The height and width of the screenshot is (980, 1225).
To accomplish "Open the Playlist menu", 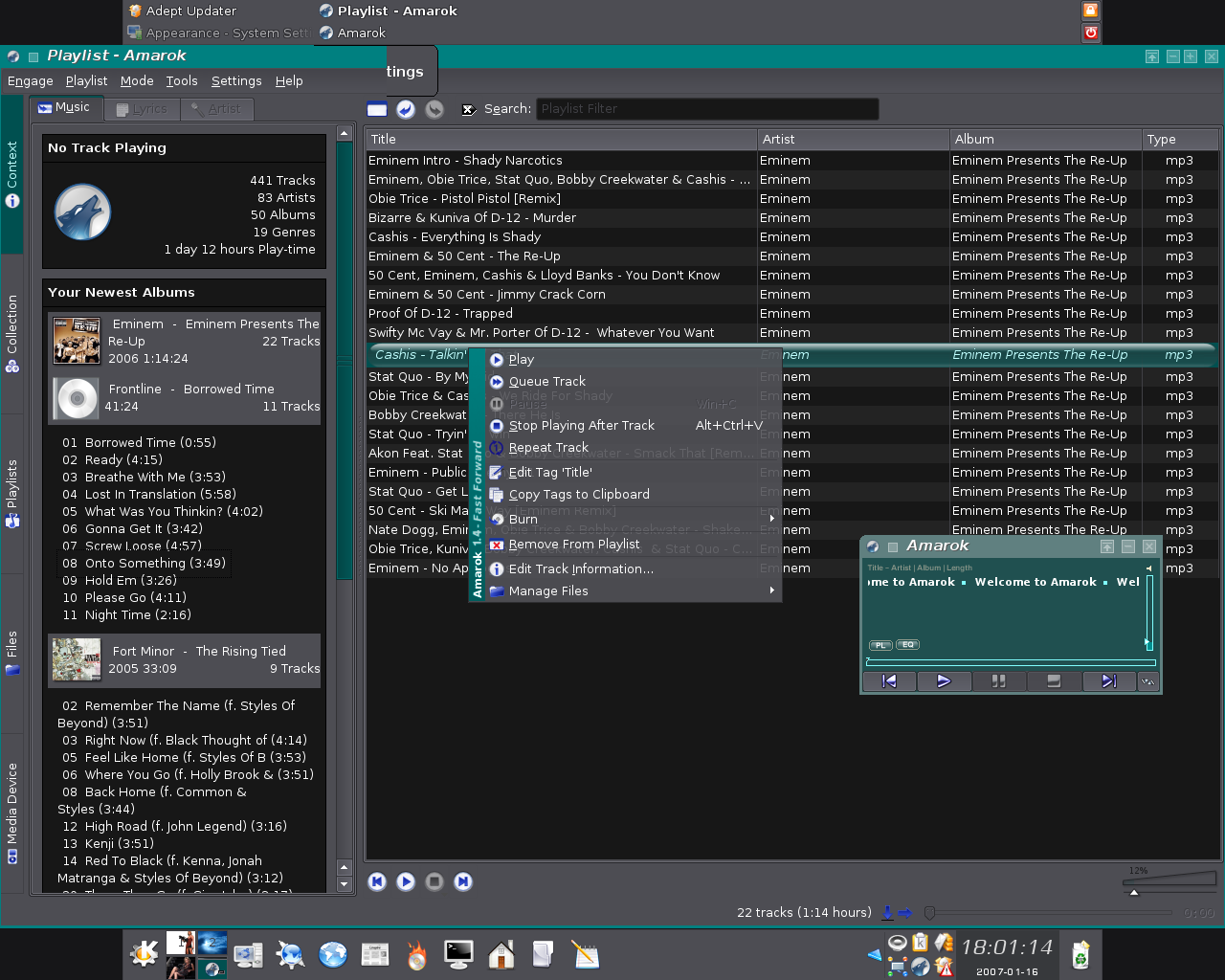I will click(86, 81).
